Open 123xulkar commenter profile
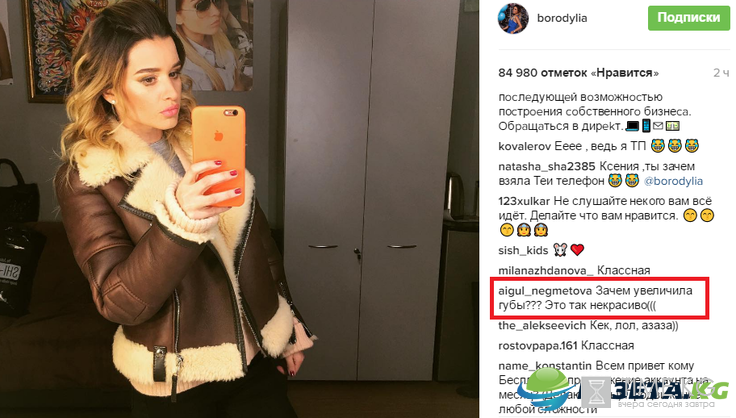Image resolution: width=736 pixels, height=418 pixels. click(524, 201)
